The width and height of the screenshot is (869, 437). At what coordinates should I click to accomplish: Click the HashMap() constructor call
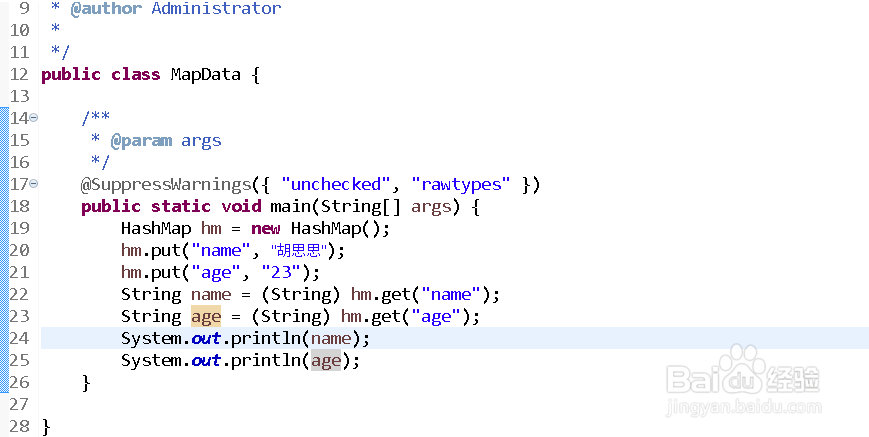[336, 229]
